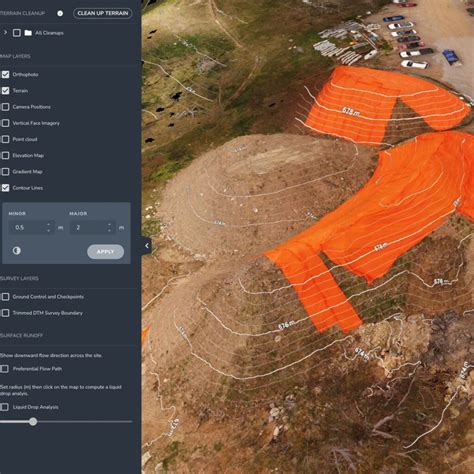Viewport: 474px width, 474px height.
Task: Apply the contour interval settings
Action: pos(105,252)
